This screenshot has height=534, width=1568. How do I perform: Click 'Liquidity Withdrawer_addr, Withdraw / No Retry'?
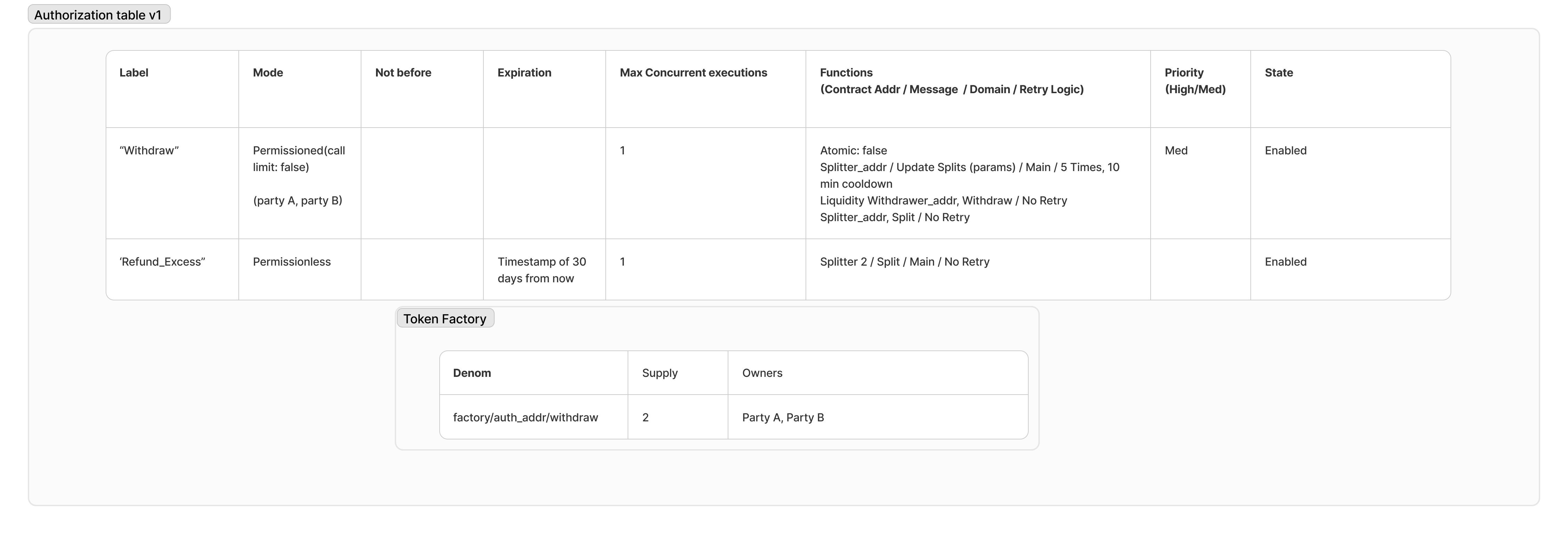[944, 200]
